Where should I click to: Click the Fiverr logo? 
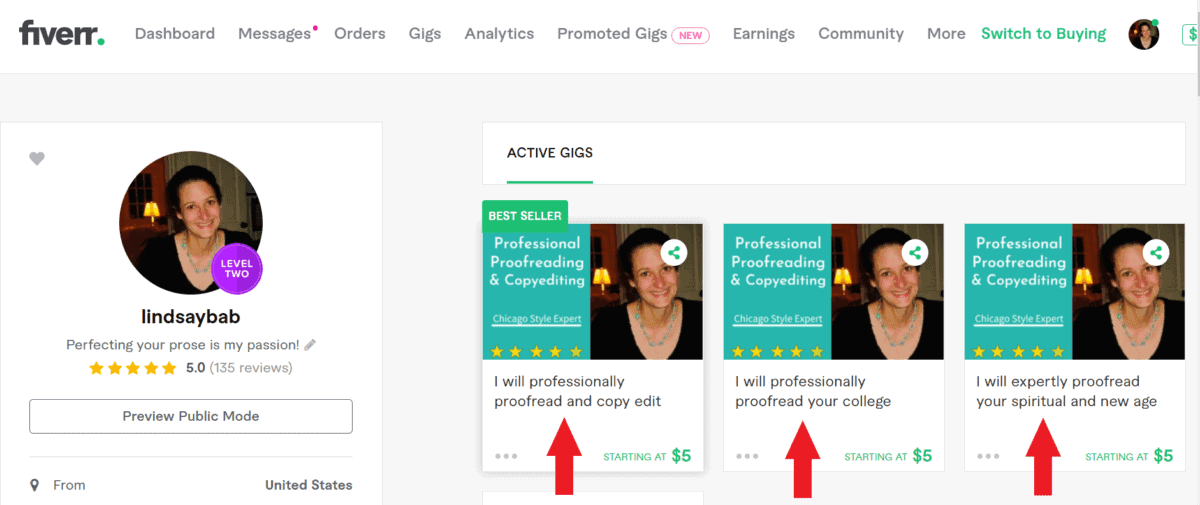tap(61, 34)
